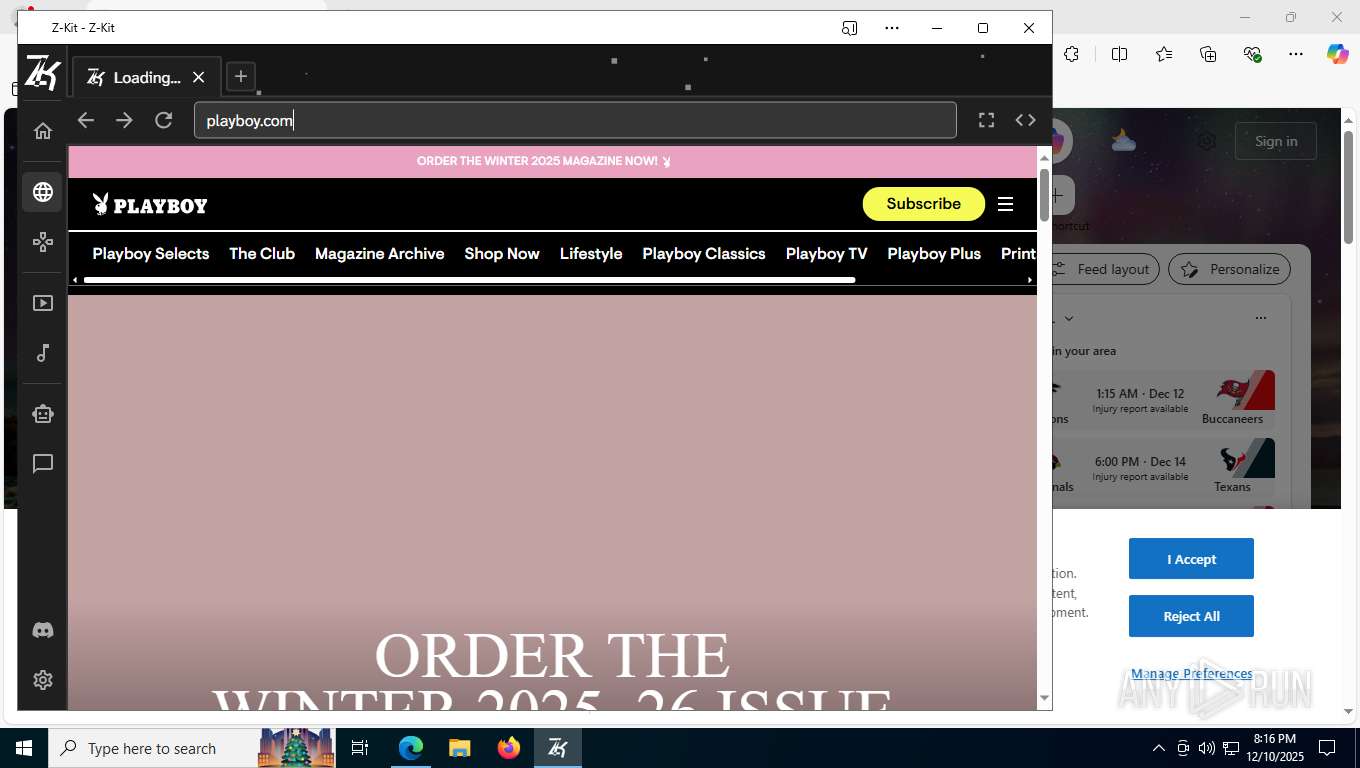Open the robot AI icon in sidebar
The width and height of the screenshot is (1360, 768).
click(x=43, y=414)
